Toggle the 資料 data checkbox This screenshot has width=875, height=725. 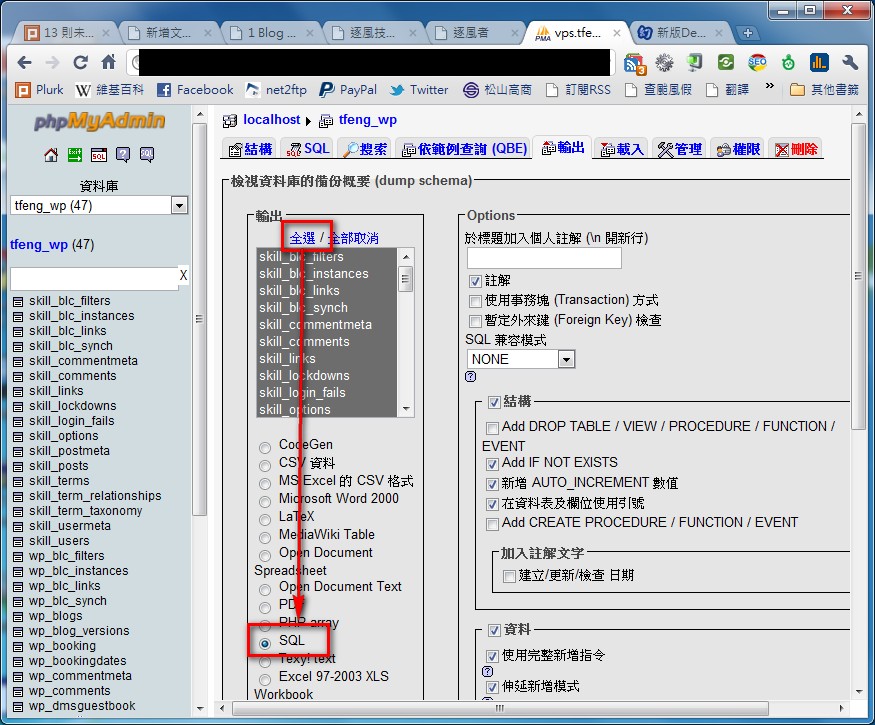494,630
